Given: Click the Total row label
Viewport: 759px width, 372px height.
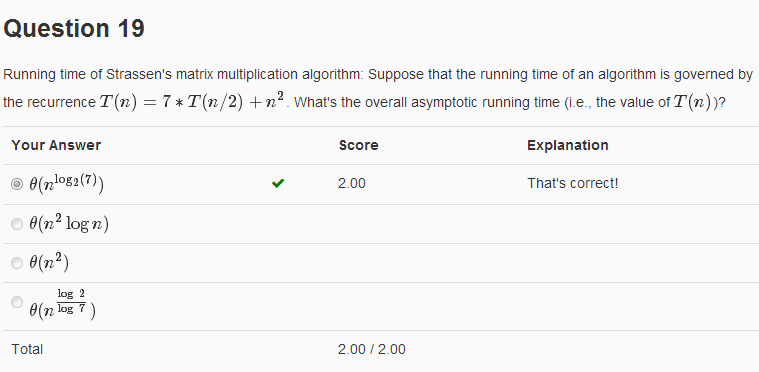Looking at the screenshot, I should tap(27, 349).
